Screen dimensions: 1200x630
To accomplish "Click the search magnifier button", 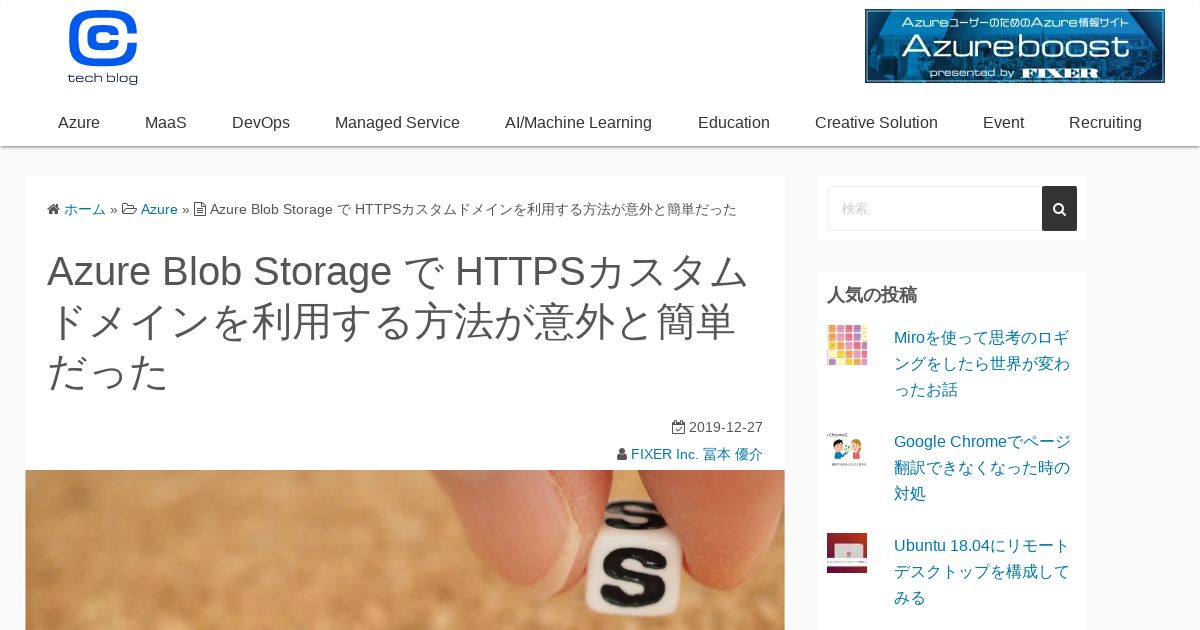I will point(1059,208).
